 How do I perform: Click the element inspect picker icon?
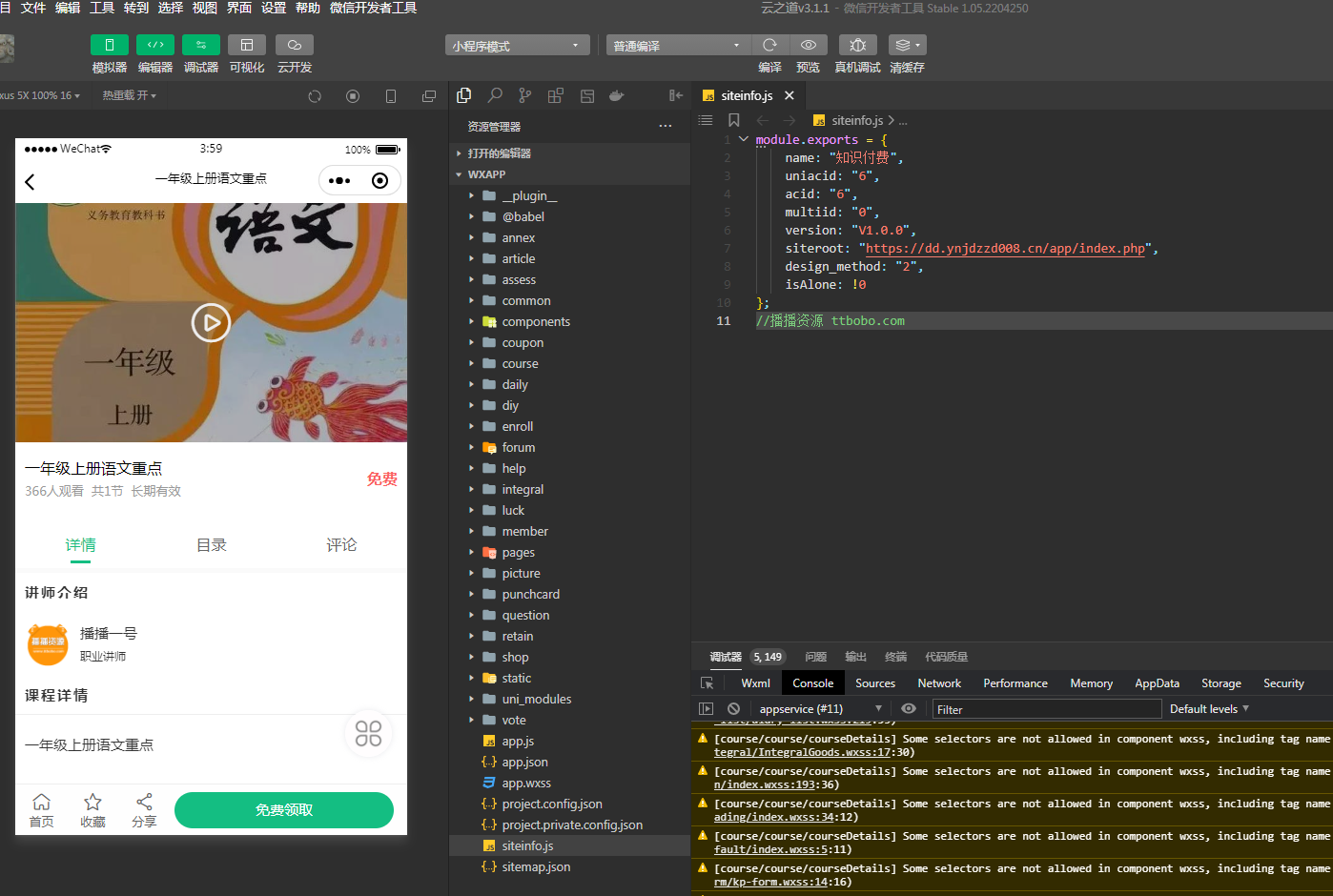708,683
